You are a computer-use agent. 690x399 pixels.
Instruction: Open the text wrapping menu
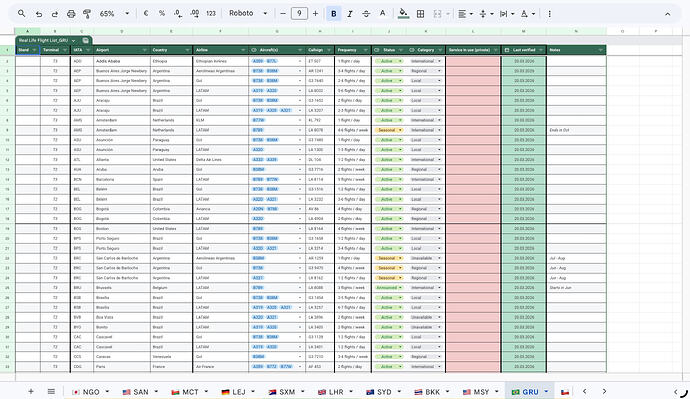[506, 14]
